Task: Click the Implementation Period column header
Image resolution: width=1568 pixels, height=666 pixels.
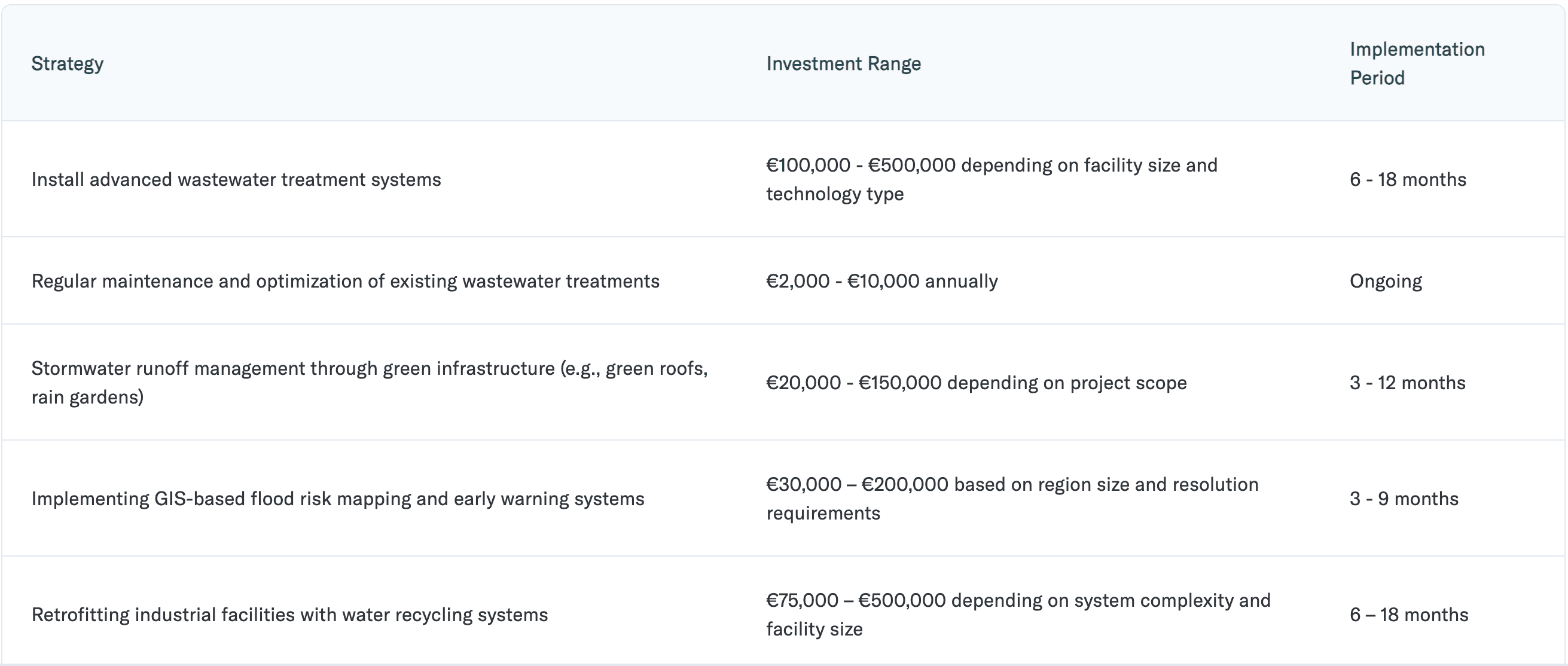Action: pyautogui.click(x=1417, y=63)
